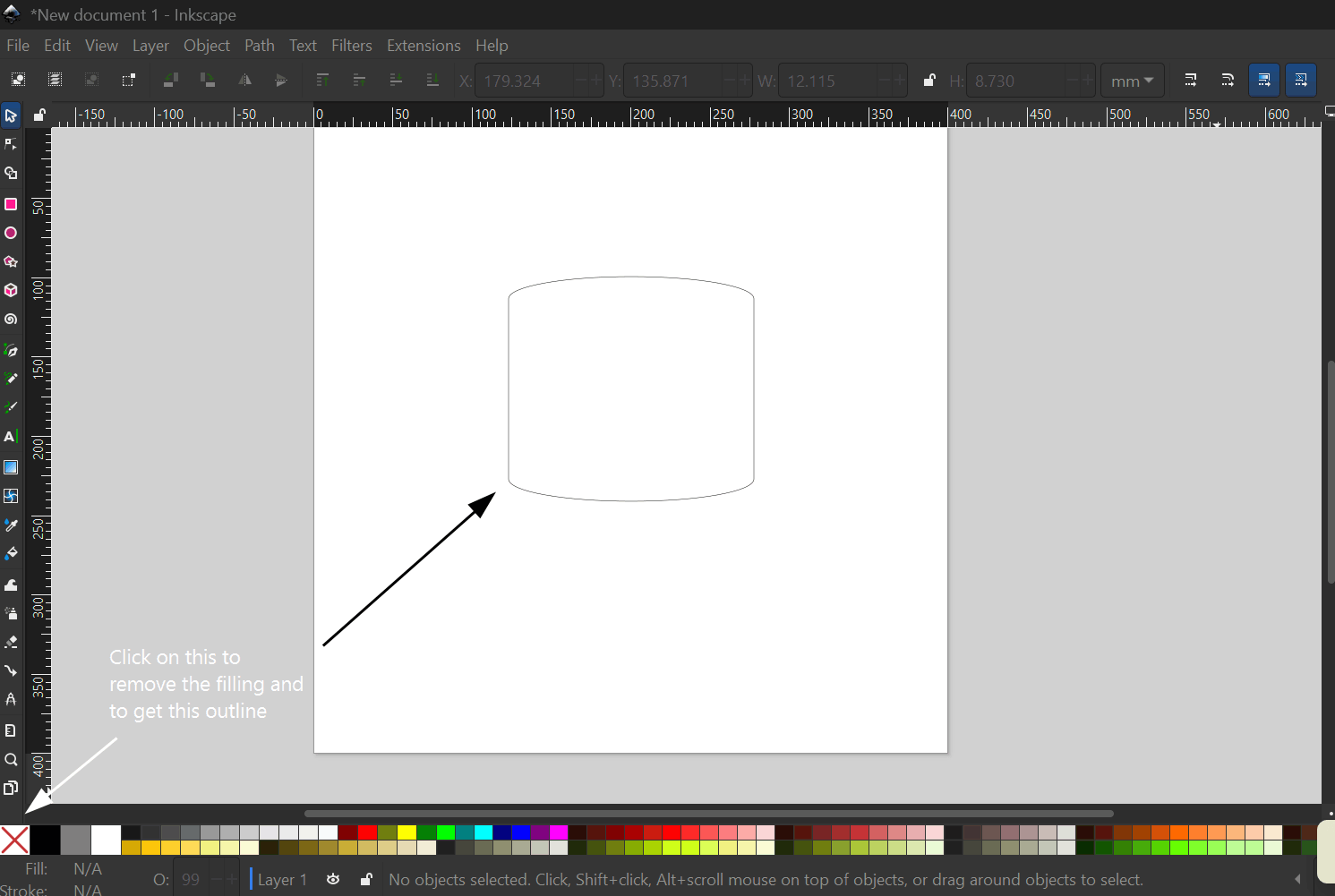This screenshot has height=896, width=1335.
Task: Toggle moving gradients with objects
Action: [1264, 80]
